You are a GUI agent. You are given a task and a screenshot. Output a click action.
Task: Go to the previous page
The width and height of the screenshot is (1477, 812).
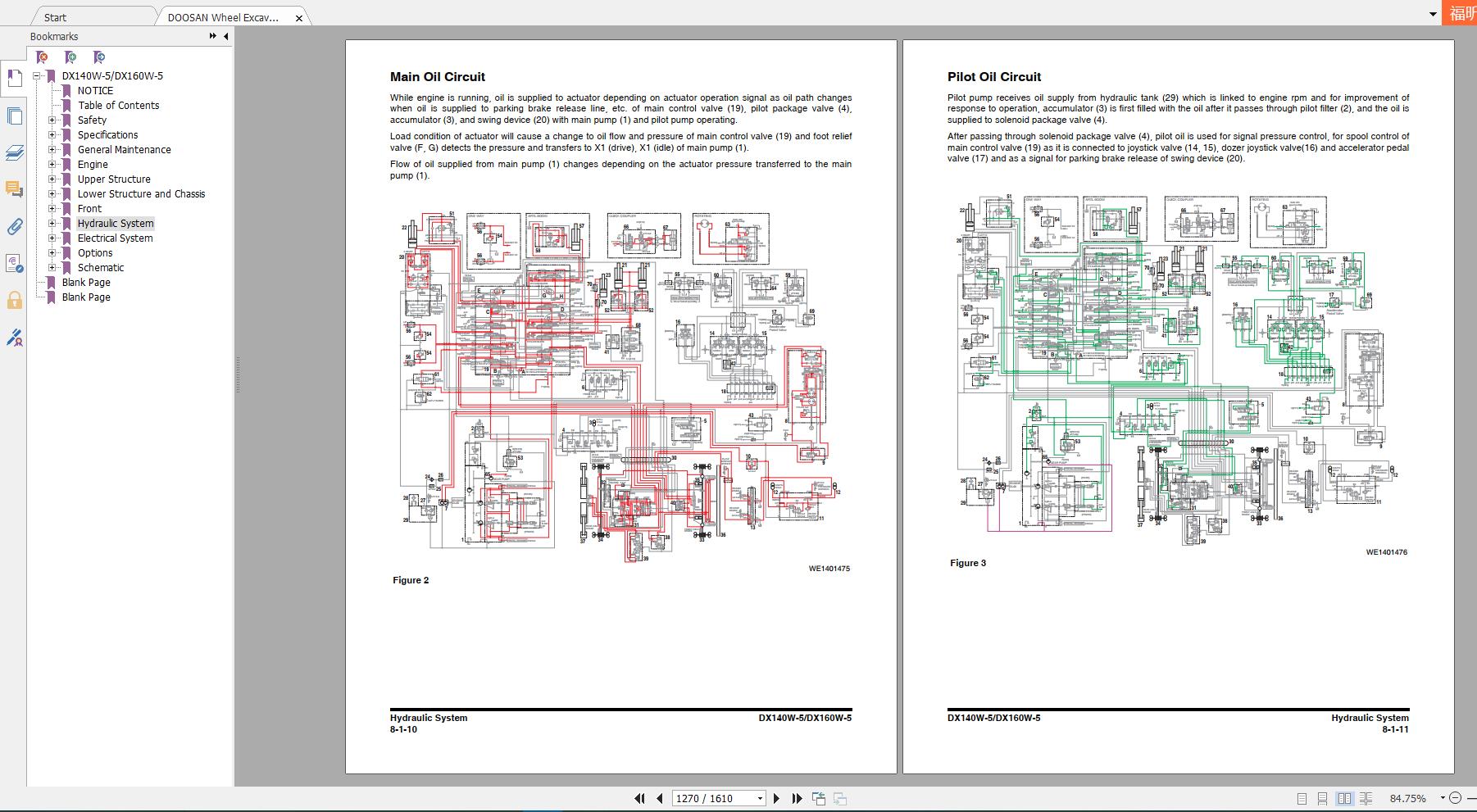pyautogui.click(x=659, y=798)
